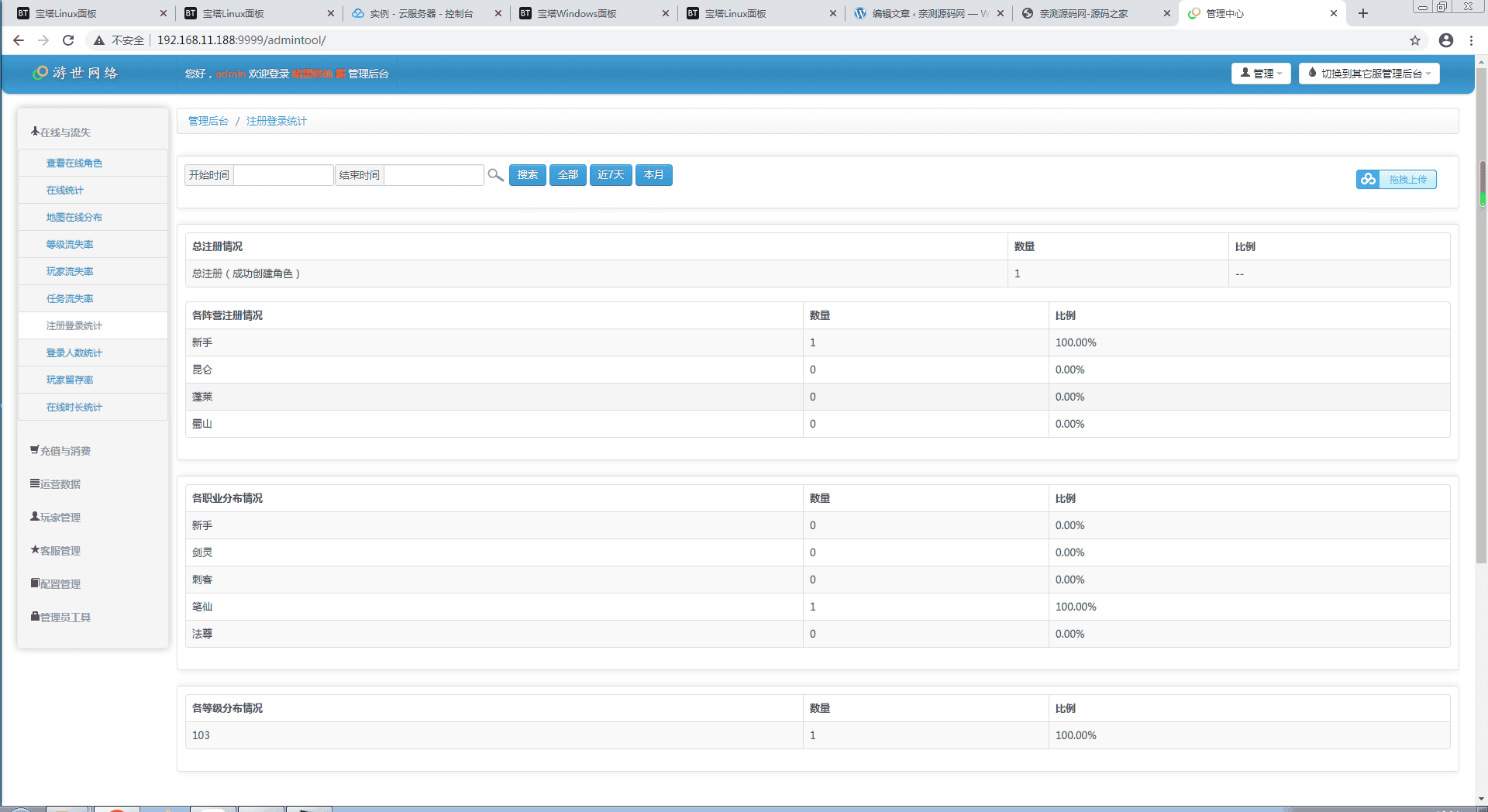This screenshot has height=812, width=1488.
Task: Click the 游世网络 logo
Action: pos(75,73)
